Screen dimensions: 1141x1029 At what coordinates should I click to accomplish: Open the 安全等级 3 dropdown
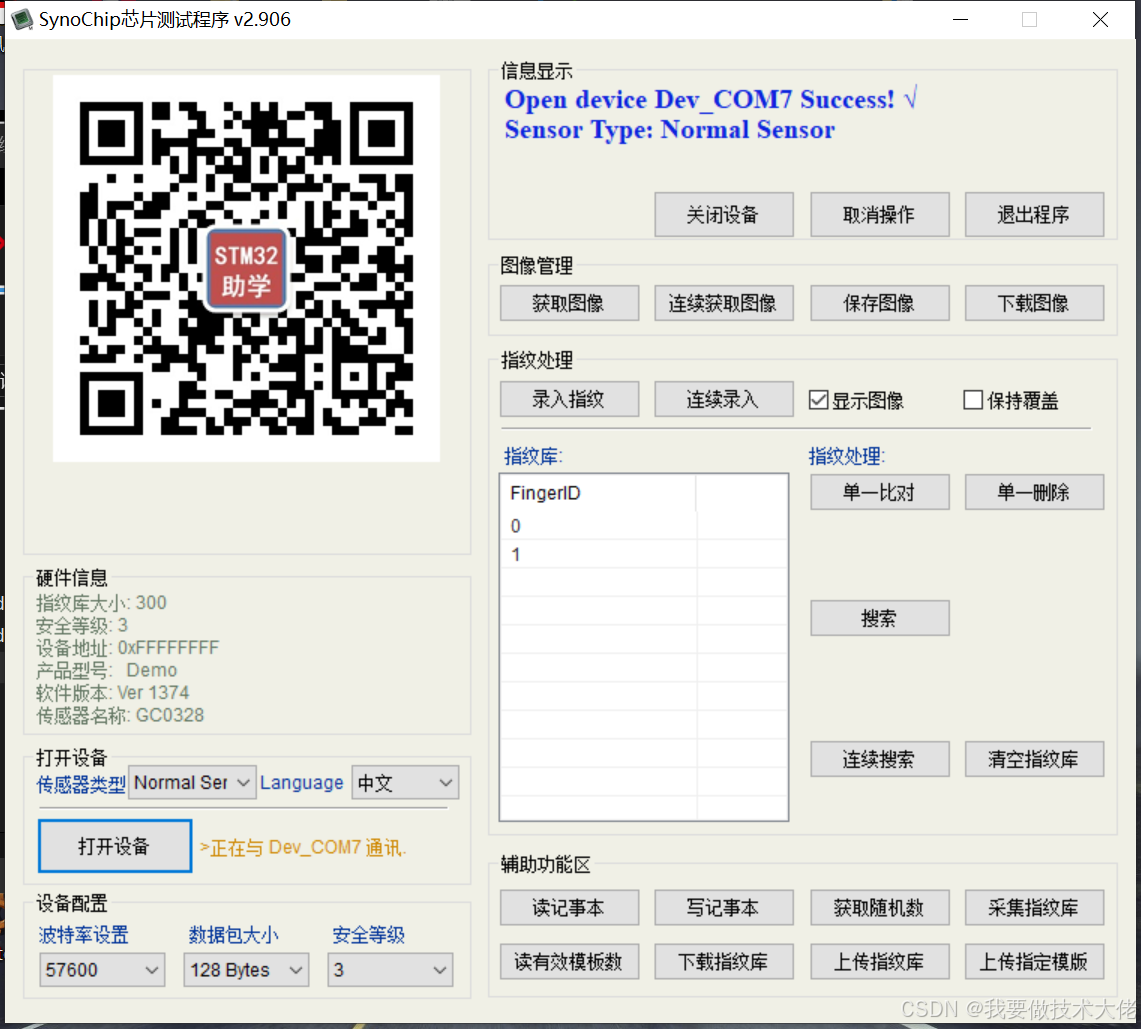[390, 969]
